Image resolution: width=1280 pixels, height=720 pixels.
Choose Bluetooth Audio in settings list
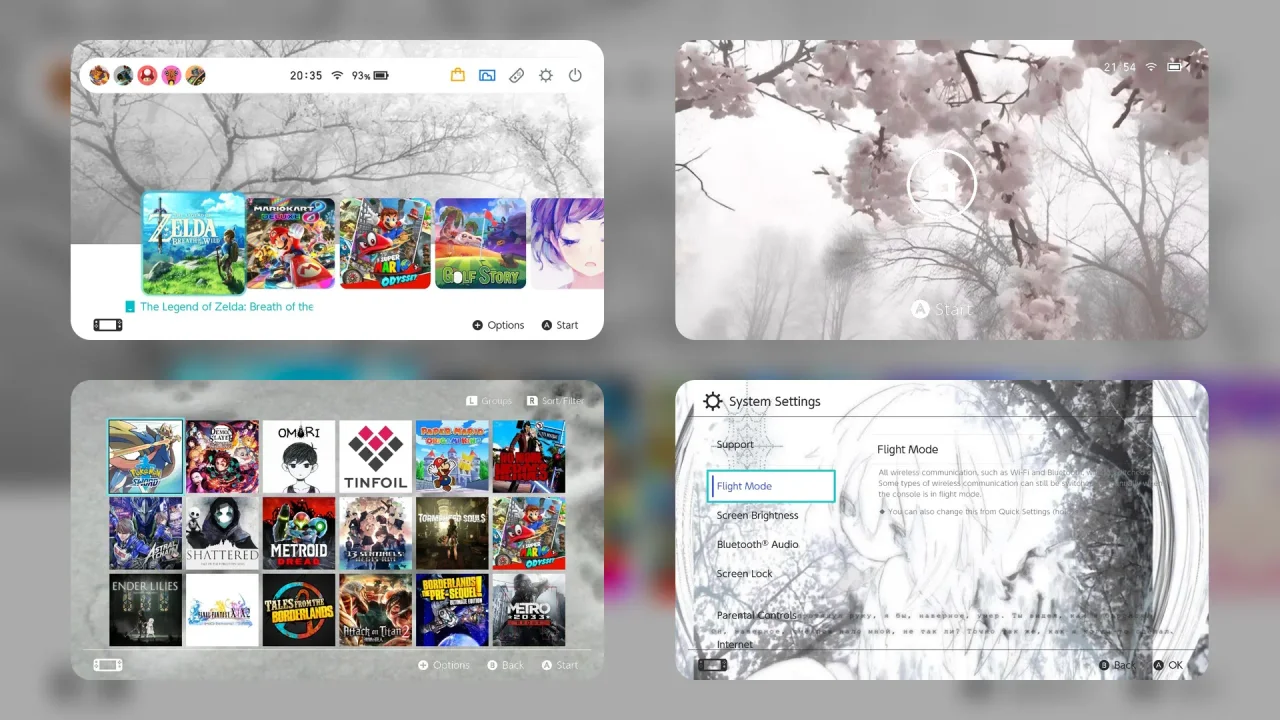click(x=757, y=544)
